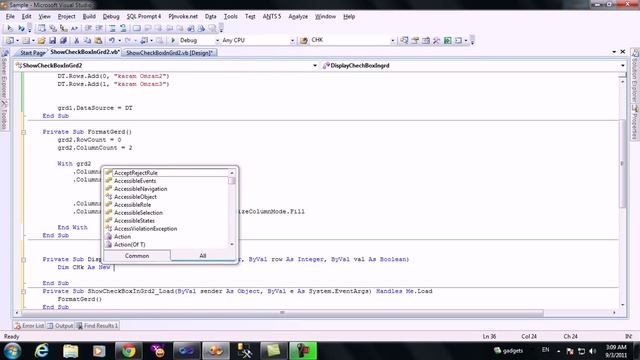Click the IntelliSense list scrollbar thumb
640x360 pixels.
click(x=232, y=181)
